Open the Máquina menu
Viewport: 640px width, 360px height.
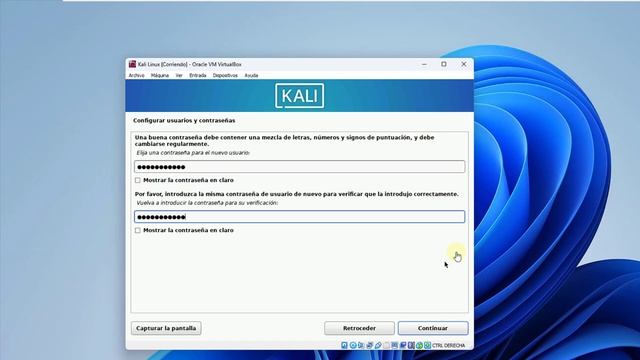pyautogui.click(x=160, y=76)
